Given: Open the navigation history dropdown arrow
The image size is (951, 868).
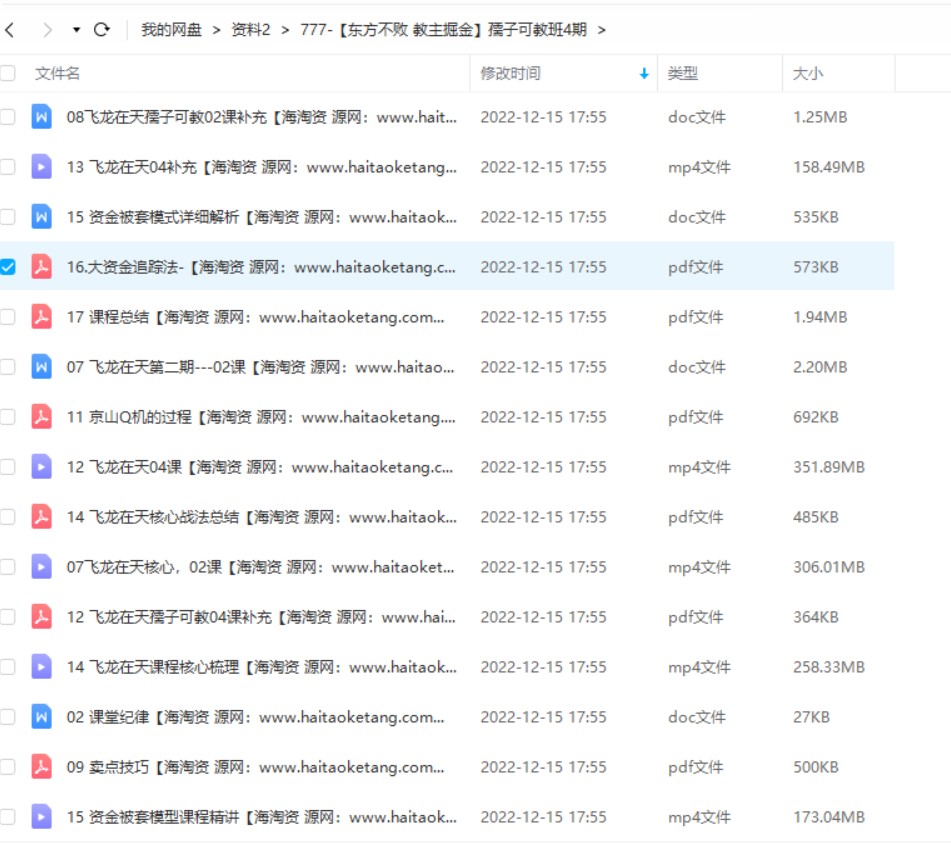Looking at the screenshot, I should (x=76, y=29).
